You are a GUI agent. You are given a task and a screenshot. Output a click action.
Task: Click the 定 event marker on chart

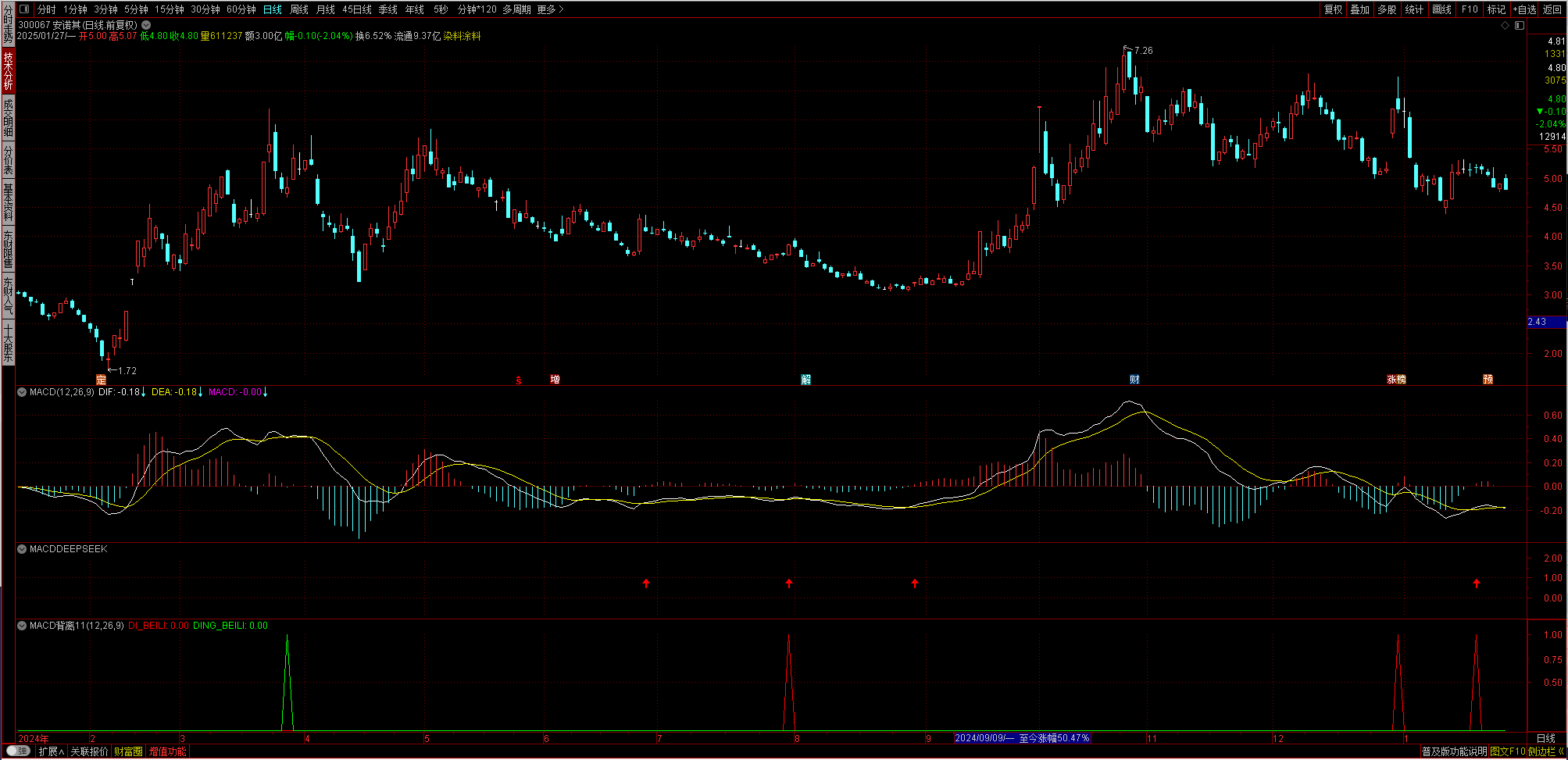[101, 380]
